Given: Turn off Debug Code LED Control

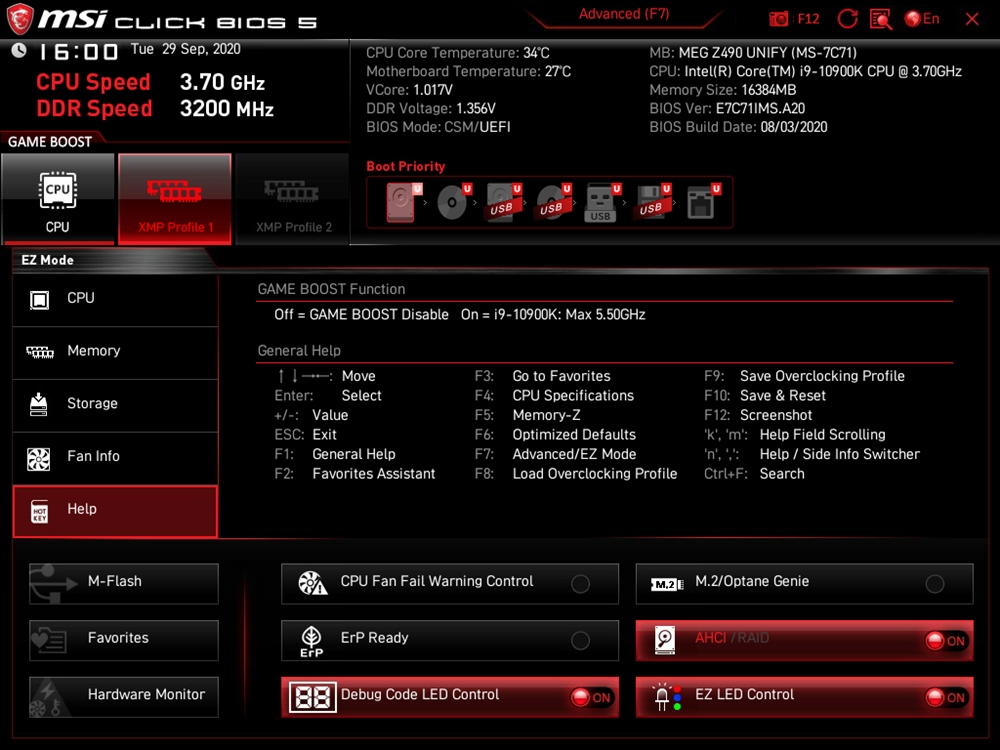Looking at the screenshot, I should point(592,698).
